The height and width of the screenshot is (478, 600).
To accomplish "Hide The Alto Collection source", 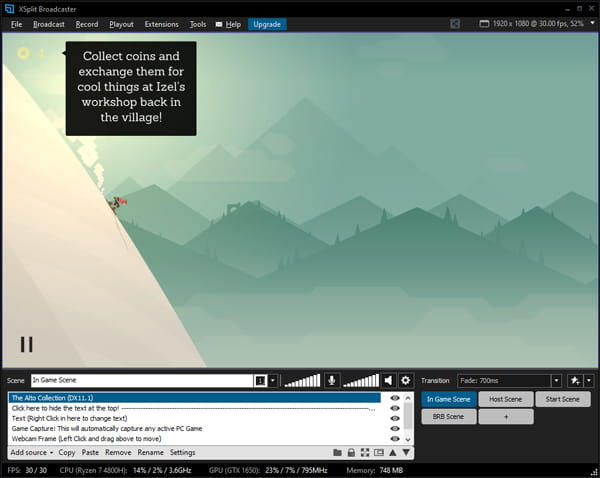I will pyautogui.click(x=395, y=398).
